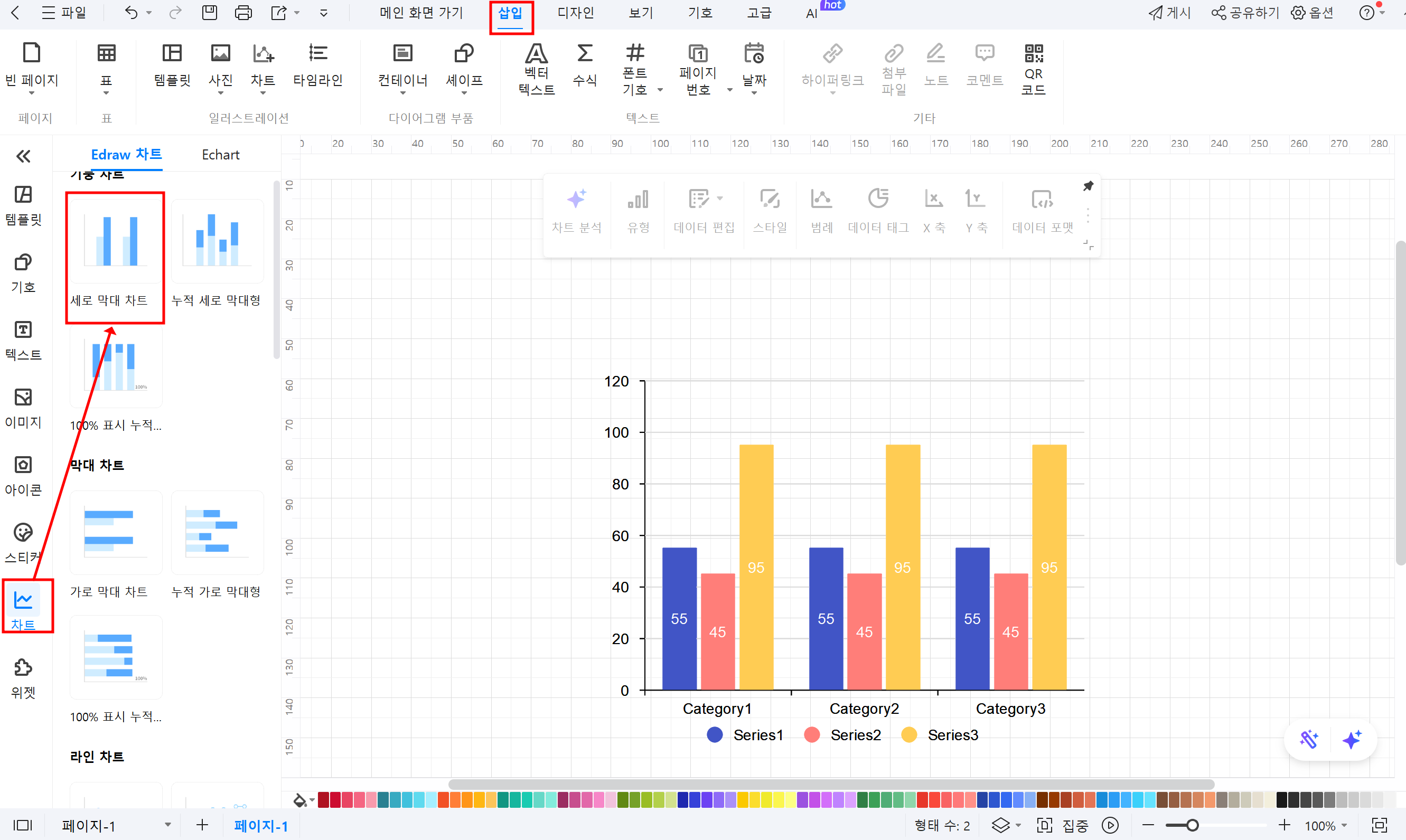This screenshot has height=840, width=1406.
Task: Insert a container (컨테이너)
Action: (x=402, y=67)
